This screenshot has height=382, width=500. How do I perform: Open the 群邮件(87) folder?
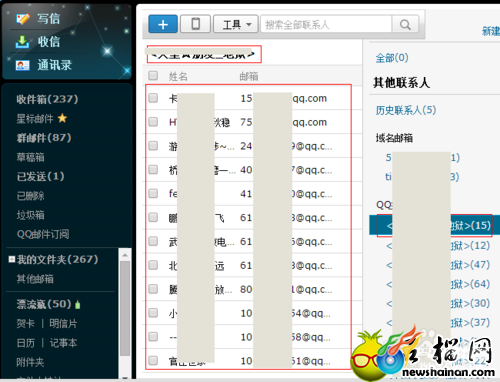click(x=44, y=138)
